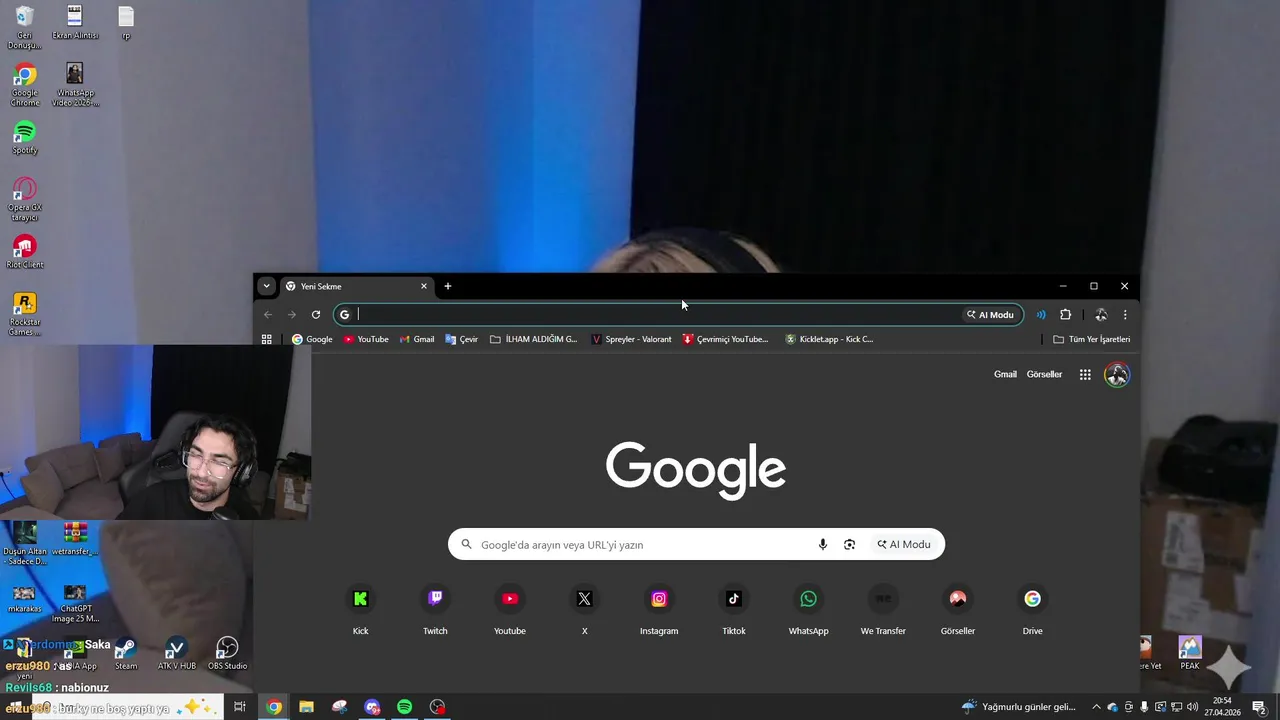The image size is (1280, 720).
Task: Click the media control icon in Chrome toolbar
Action: tap(1041, 314)
